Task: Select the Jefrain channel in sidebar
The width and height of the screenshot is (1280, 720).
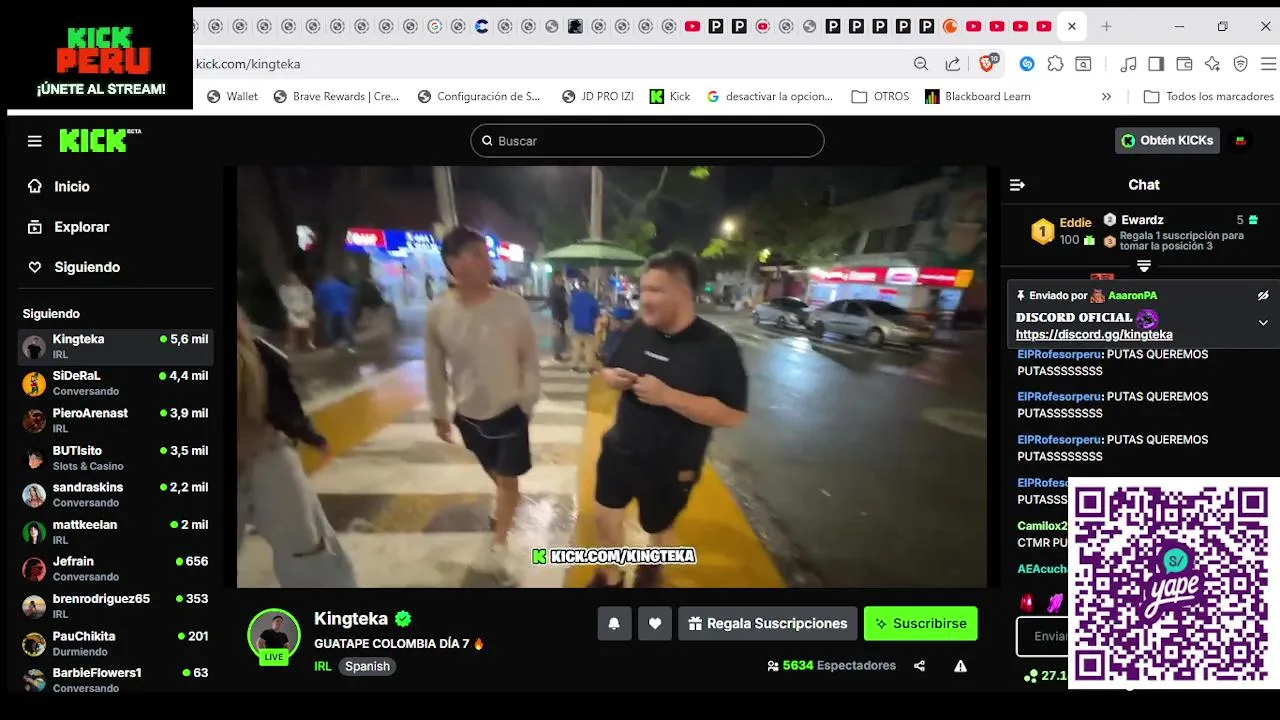Action: (x=116, y=569)
